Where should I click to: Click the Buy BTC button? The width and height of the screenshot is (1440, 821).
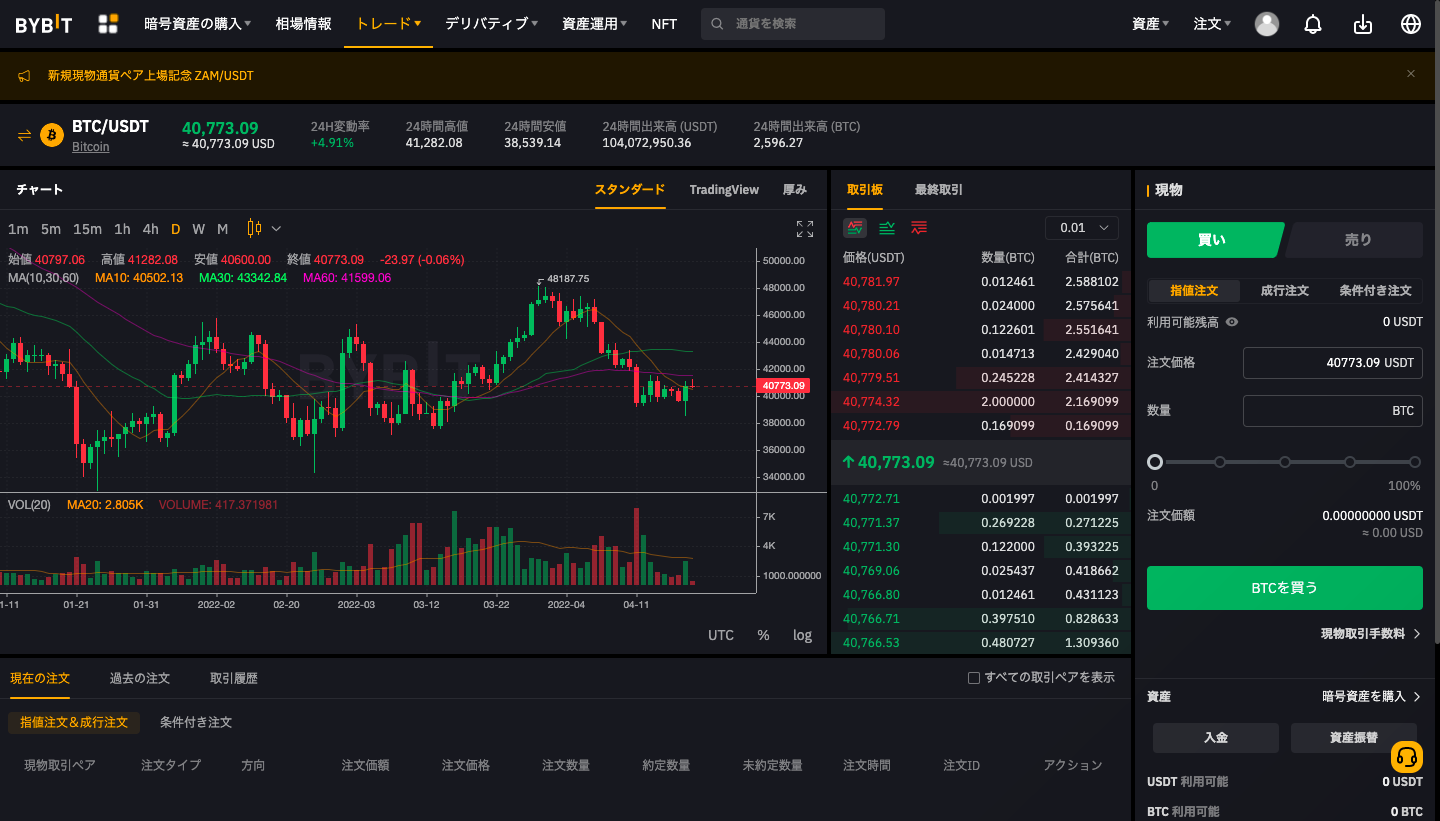pos(1285,588)
